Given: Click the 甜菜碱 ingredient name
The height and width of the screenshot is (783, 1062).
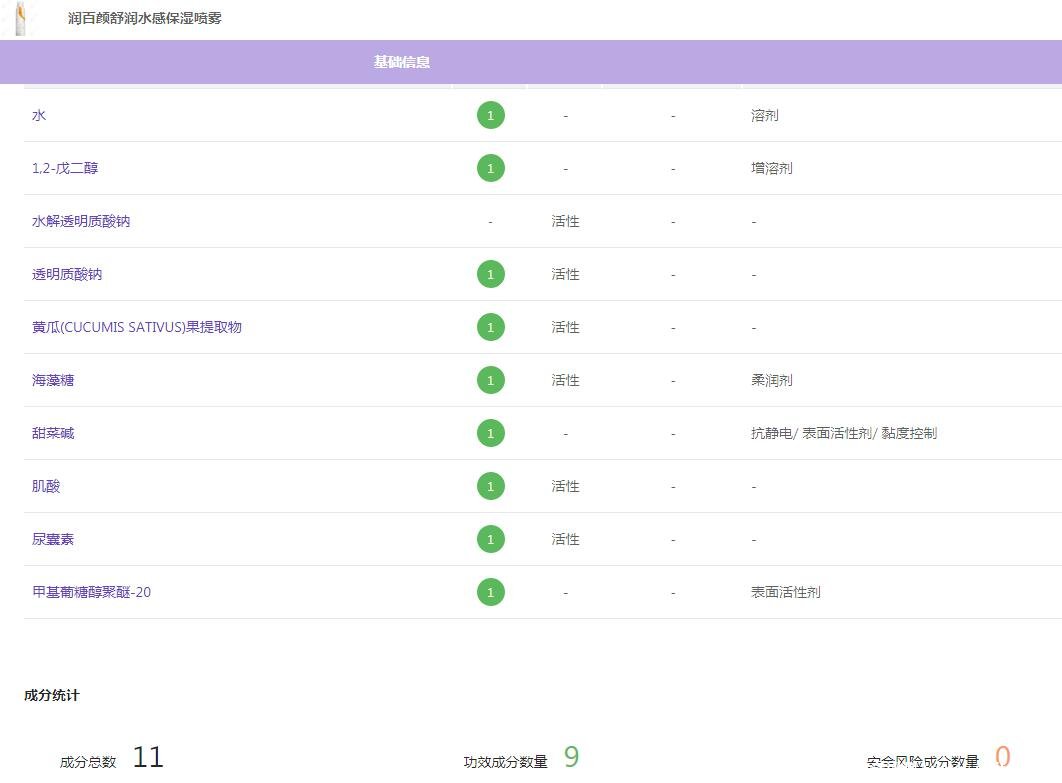Looking at the screenshot, I should [x=53, y=433].
